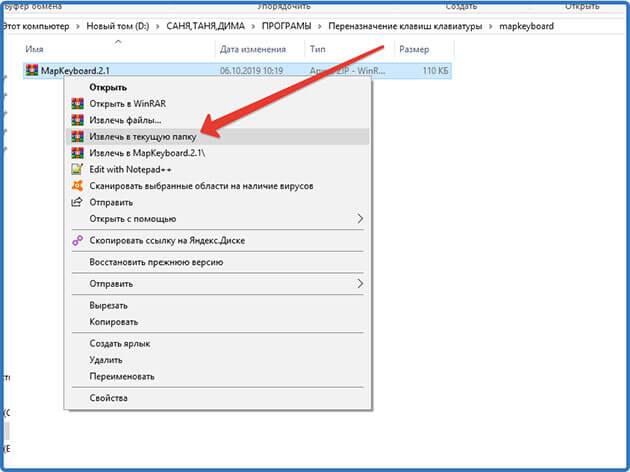This screenshot has width=630, height=472.
Task: Click the 110 КБ size value
Action: point(436,71)
